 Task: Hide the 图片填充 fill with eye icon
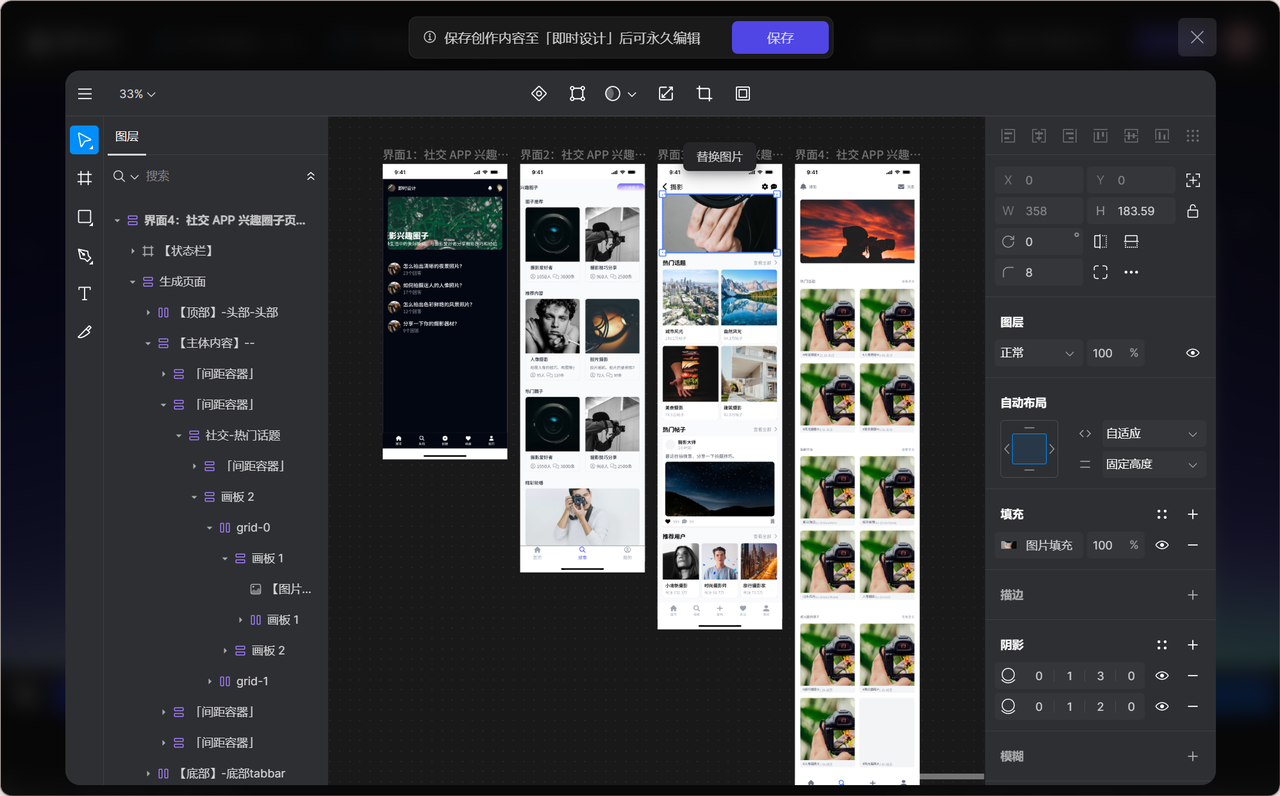pyautogui.click(x=1162, y=545)
